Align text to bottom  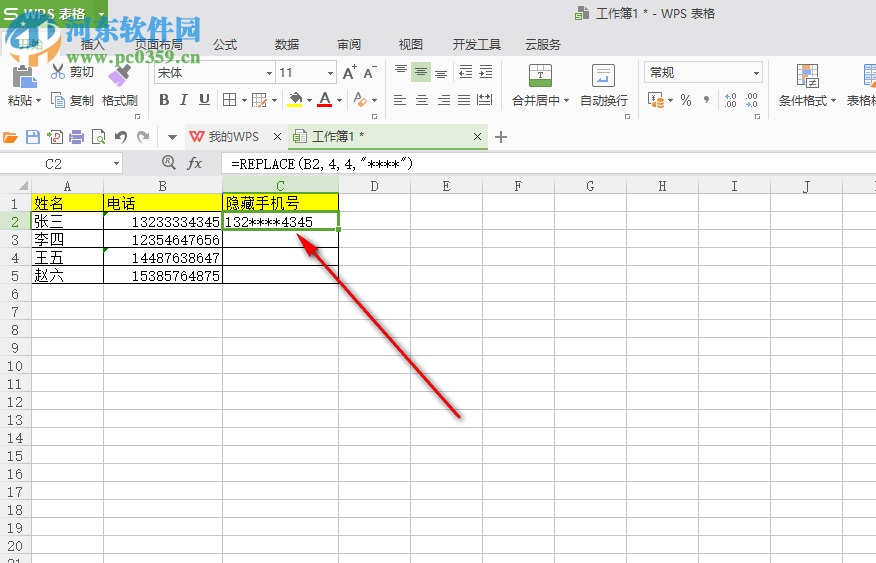click(441, 72)
